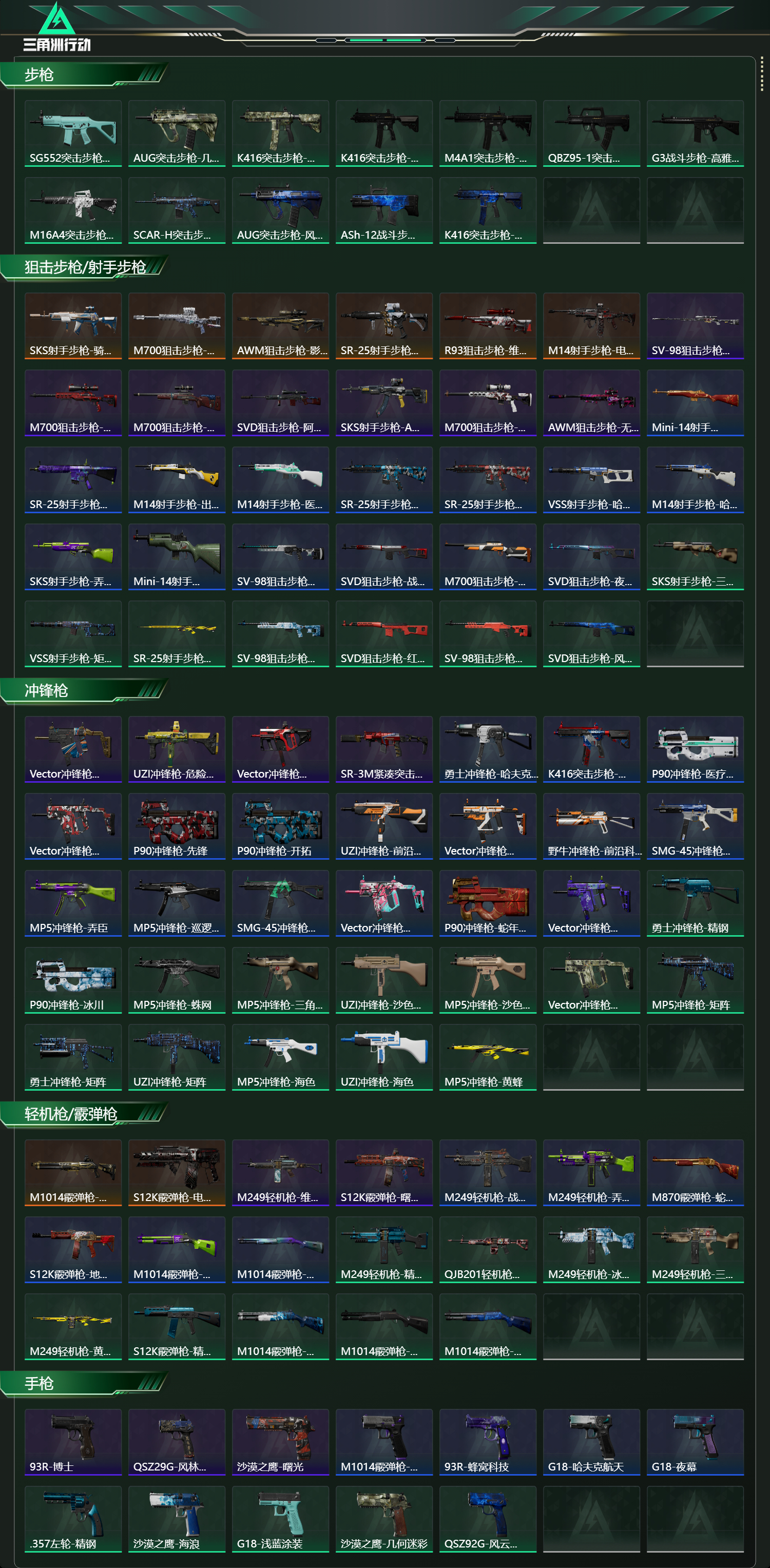Select the SVD red sniper skin
Viewport: 770px width, 1568px height.
pos(384,634)
